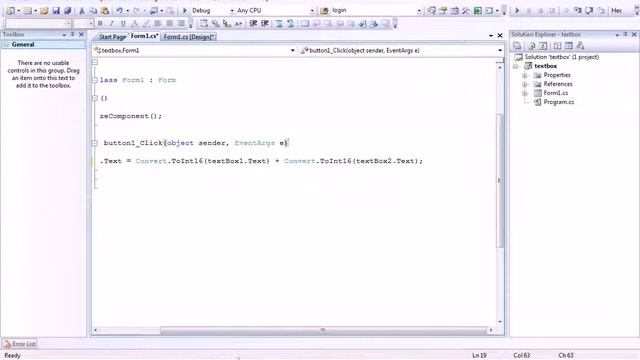The width and height of the screenshot is (640, 360).
Task: Toggle auto-hide pin on Solution Explorer
Action: (x=625, y=35)
